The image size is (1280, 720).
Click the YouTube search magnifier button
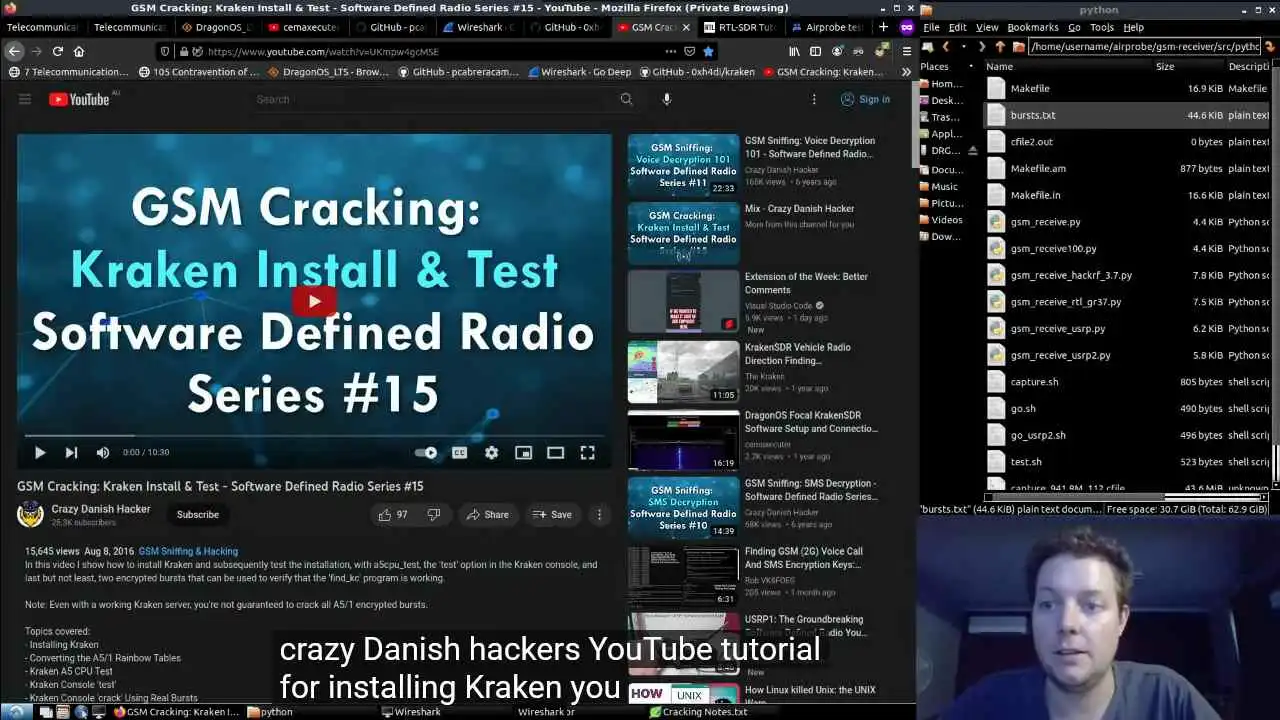tap(626, 99)
